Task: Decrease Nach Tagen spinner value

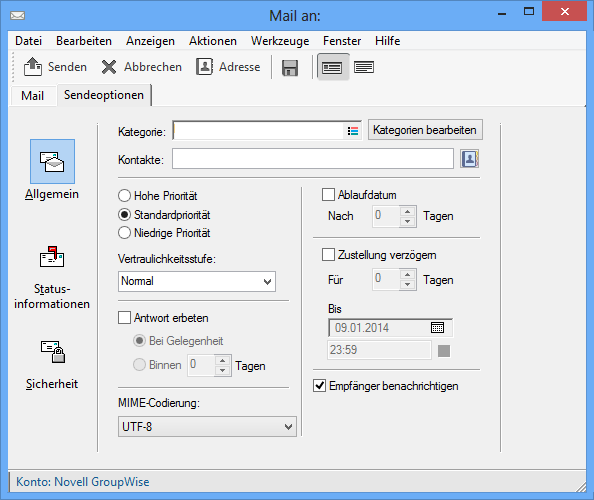Action: pos(408,221)
